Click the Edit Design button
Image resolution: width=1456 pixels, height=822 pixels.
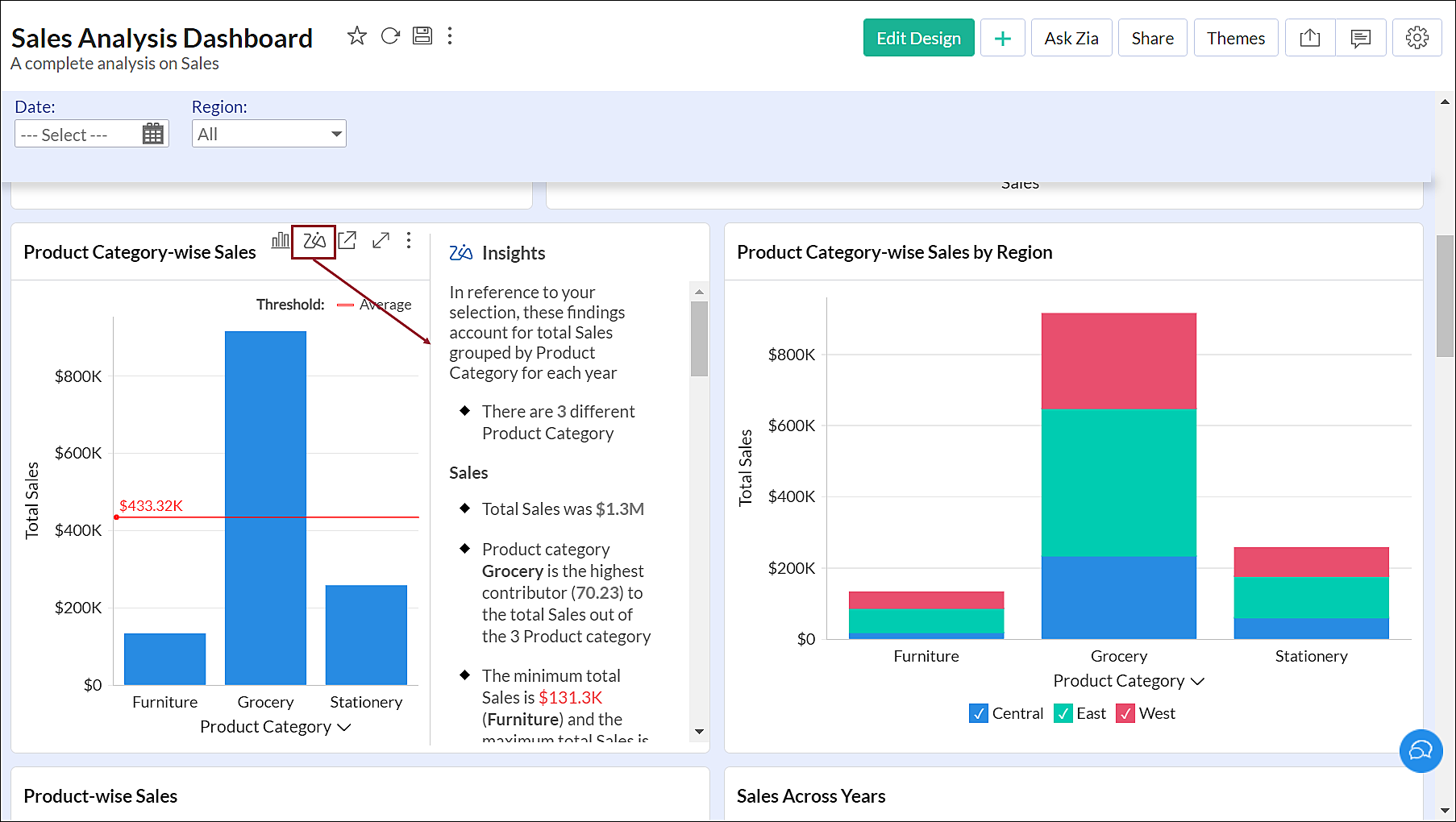click(x=918, y=38)
